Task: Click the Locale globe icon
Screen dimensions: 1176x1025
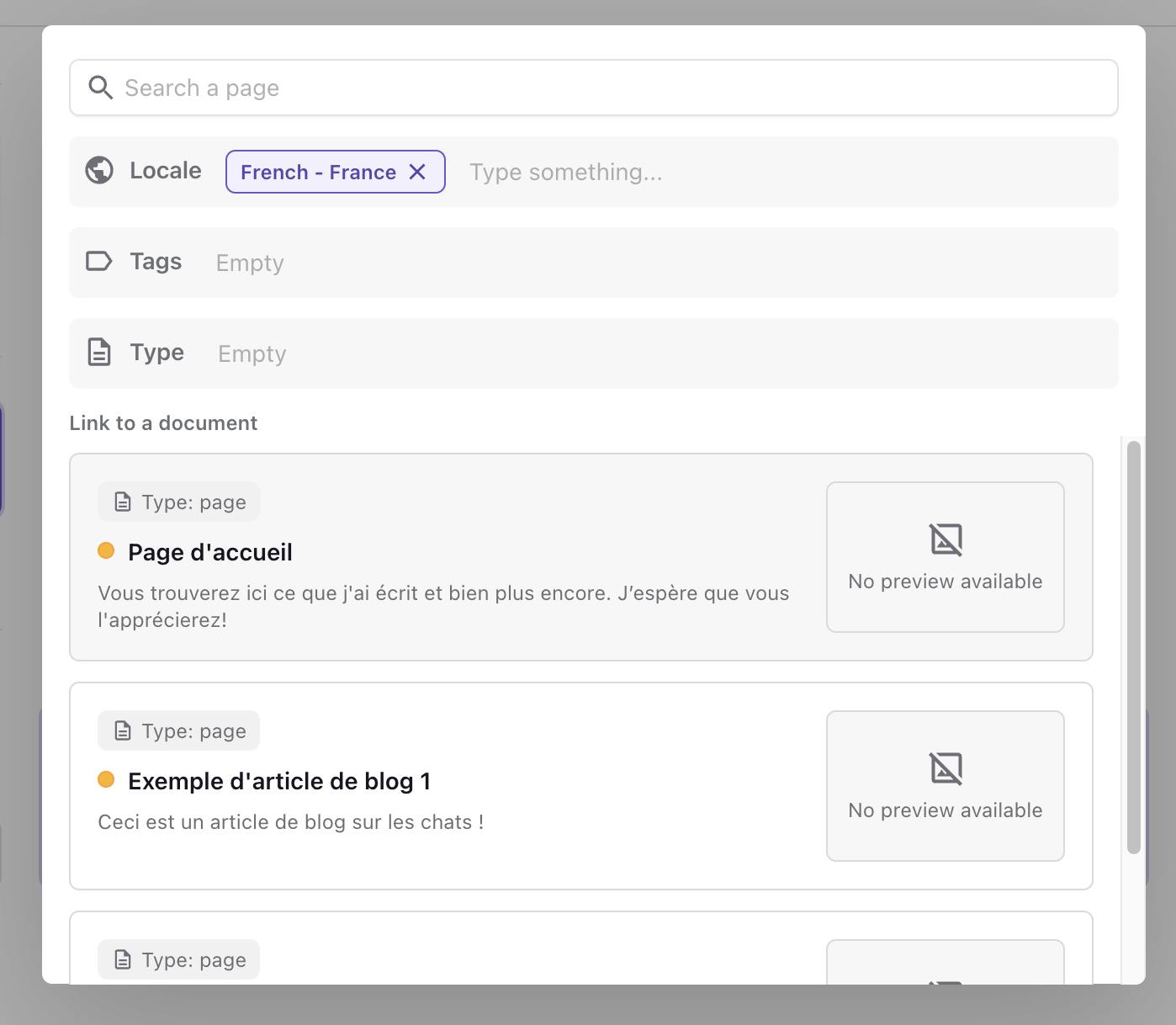Action: pos(99,171)
